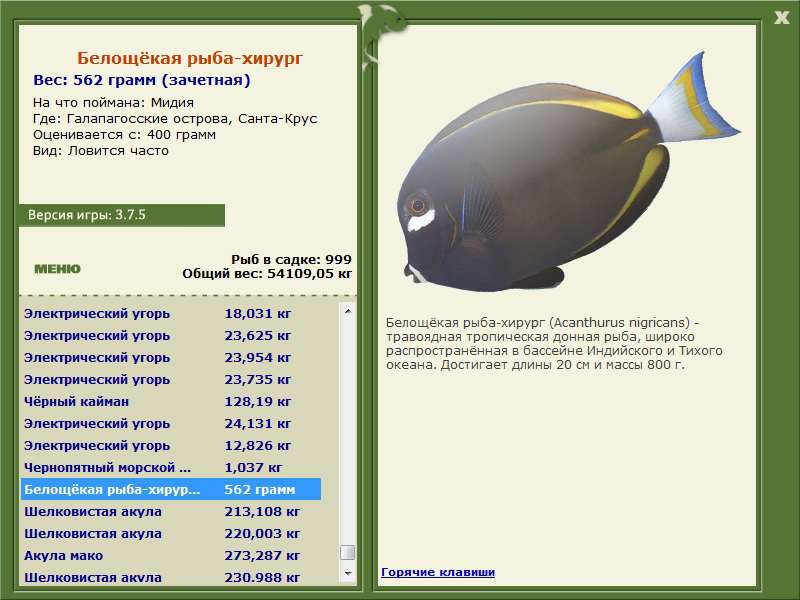Click the Вид: Ловится часто line
Screen dimensions: 800x600
tap(101, 151)
